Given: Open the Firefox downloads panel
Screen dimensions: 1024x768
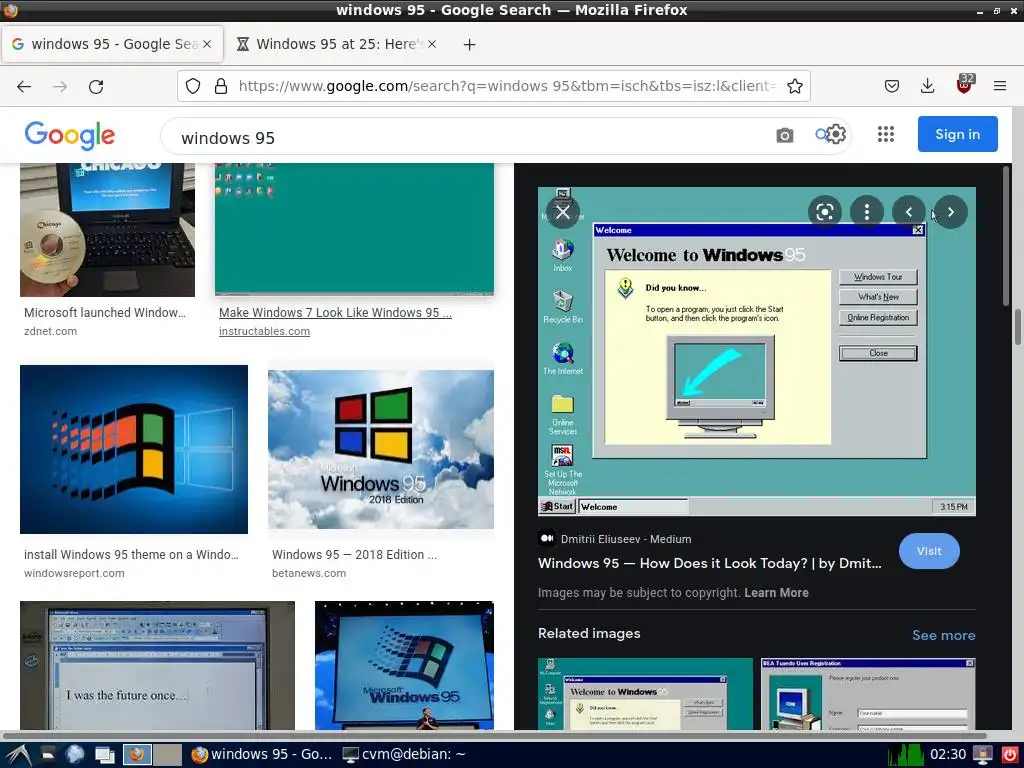Looking at the screenshot, I should click(927, 86).
